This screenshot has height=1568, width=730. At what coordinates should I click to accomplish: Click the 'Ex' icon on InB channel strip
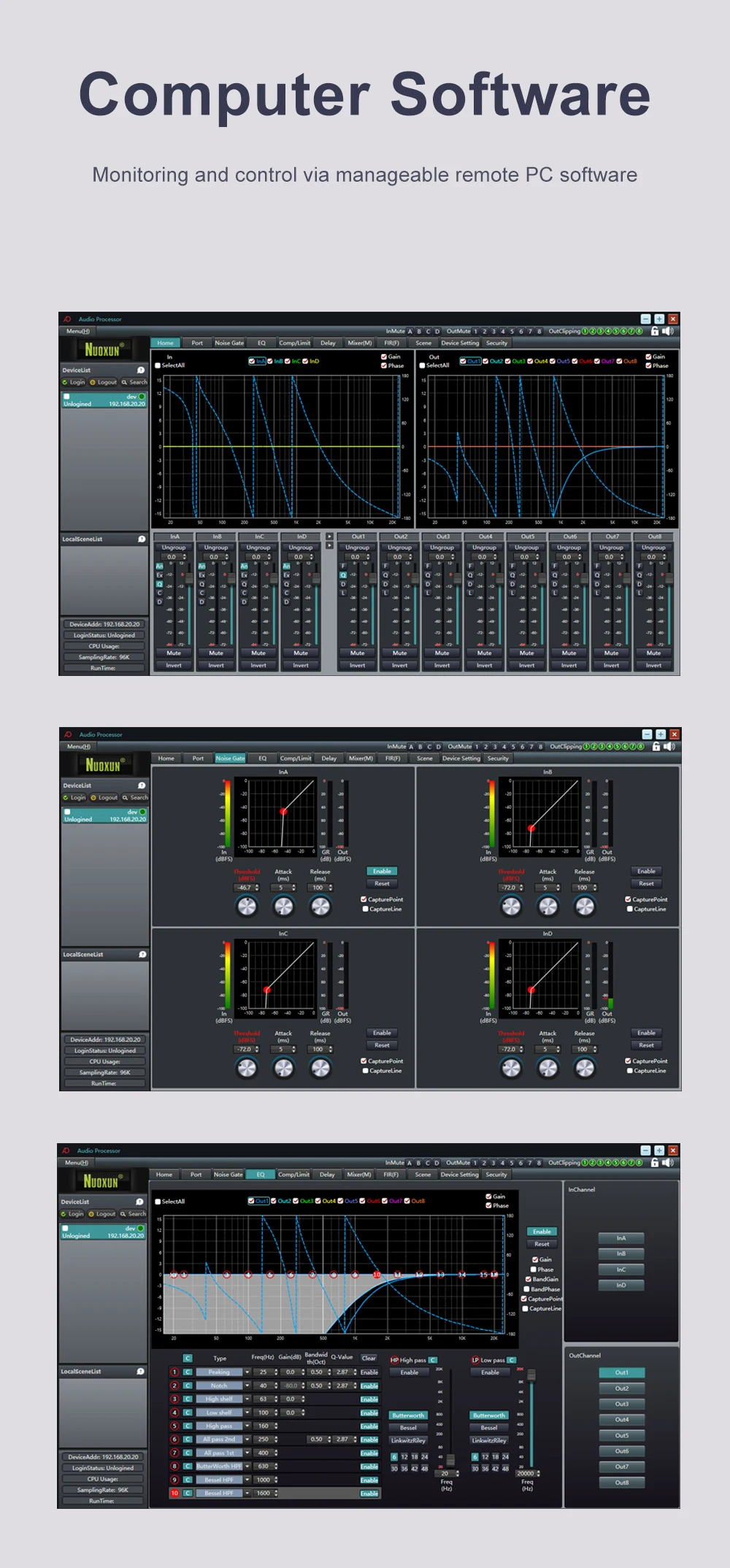point(201,575)
